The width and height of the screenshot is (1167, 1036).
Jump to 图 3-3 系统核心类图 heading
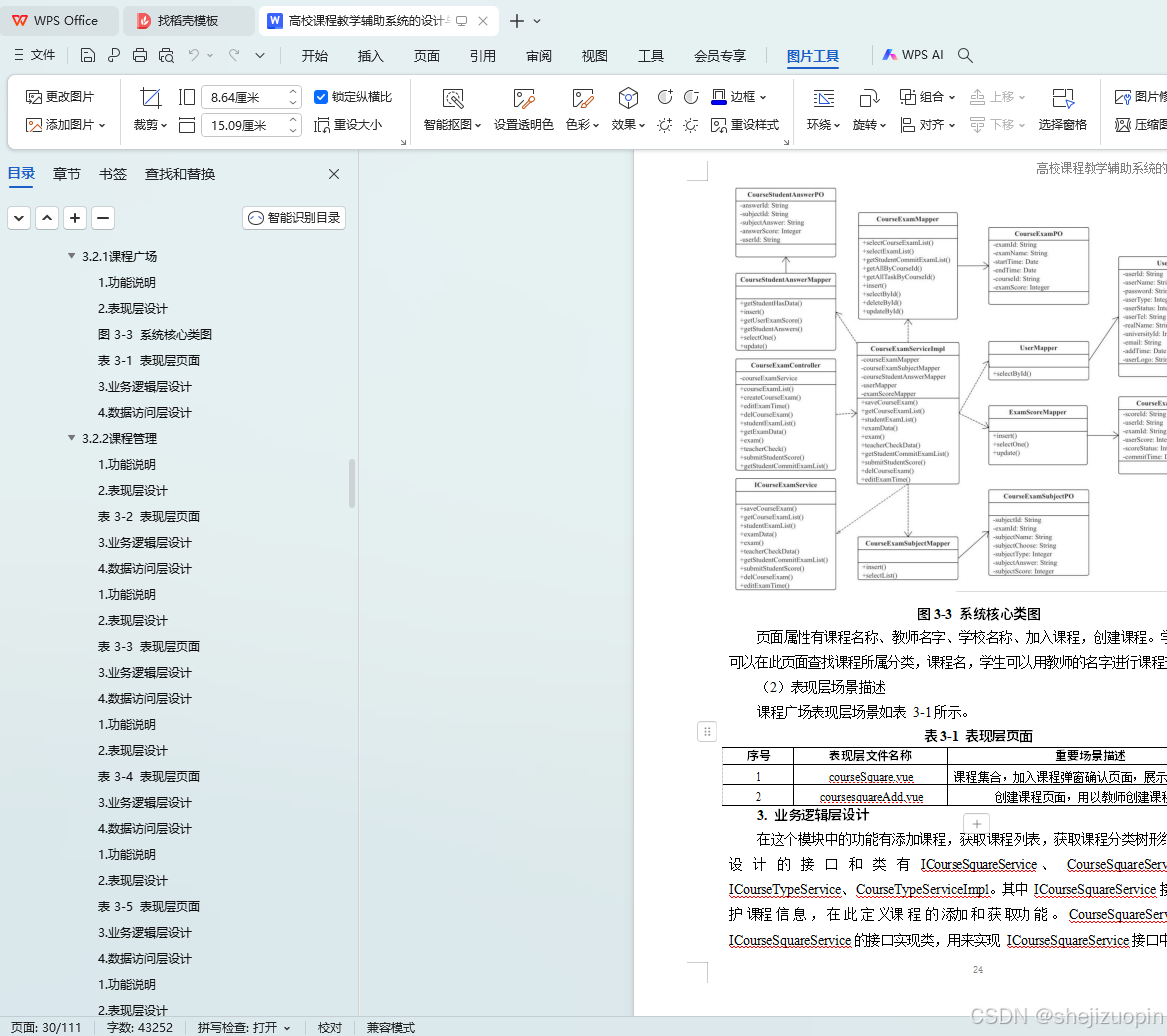click(155, 334)
